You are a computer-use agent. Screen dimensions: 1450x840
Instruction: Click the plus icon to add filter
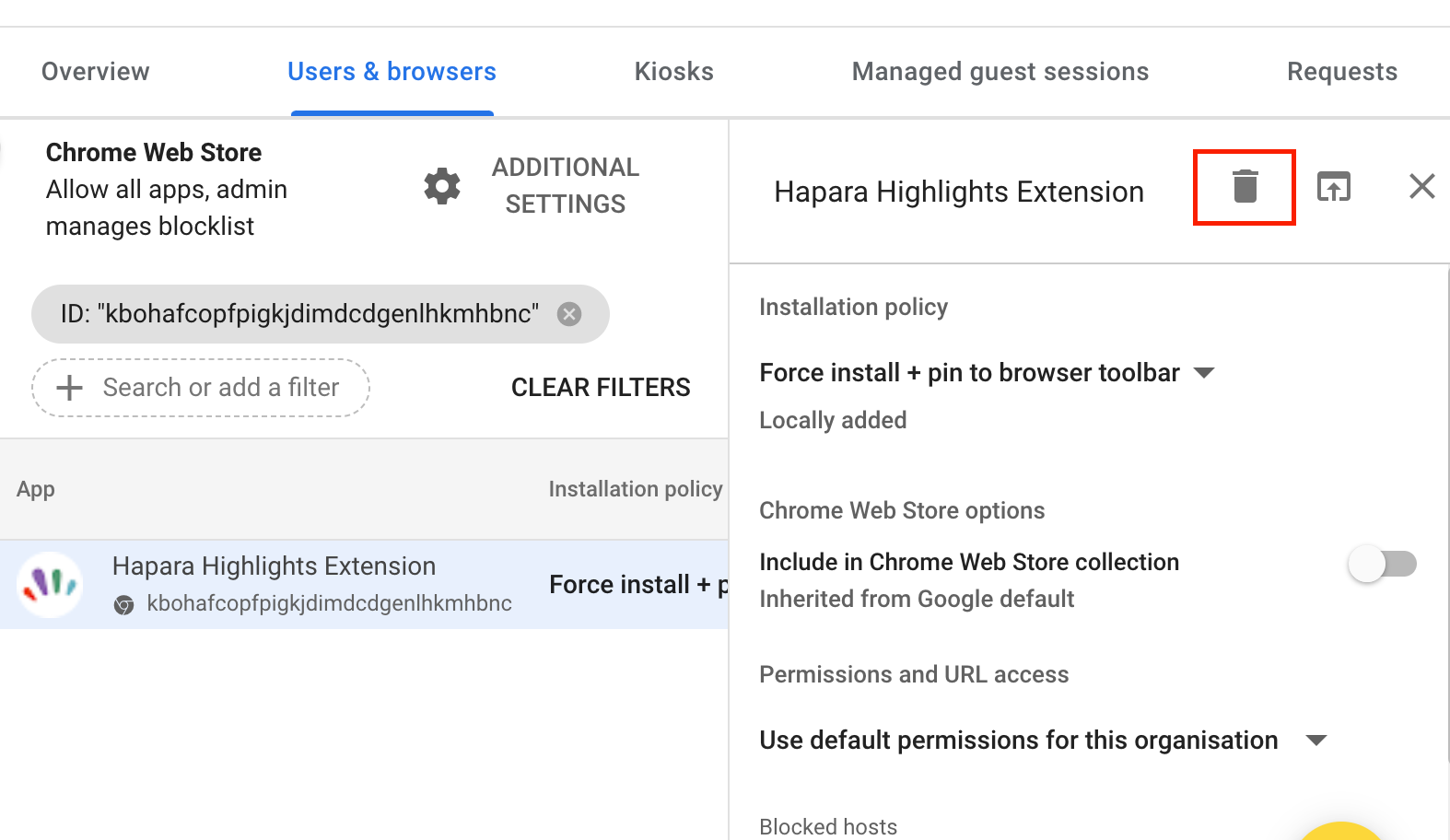coord(70,388)
